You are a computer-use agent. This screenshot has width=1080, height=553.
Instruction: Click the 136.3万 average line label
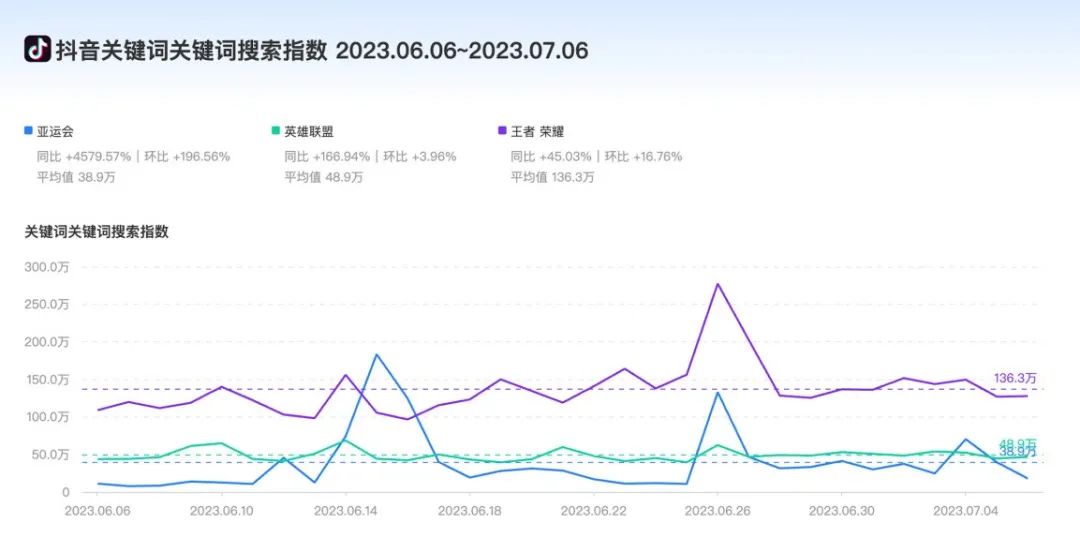(1014, 378)
